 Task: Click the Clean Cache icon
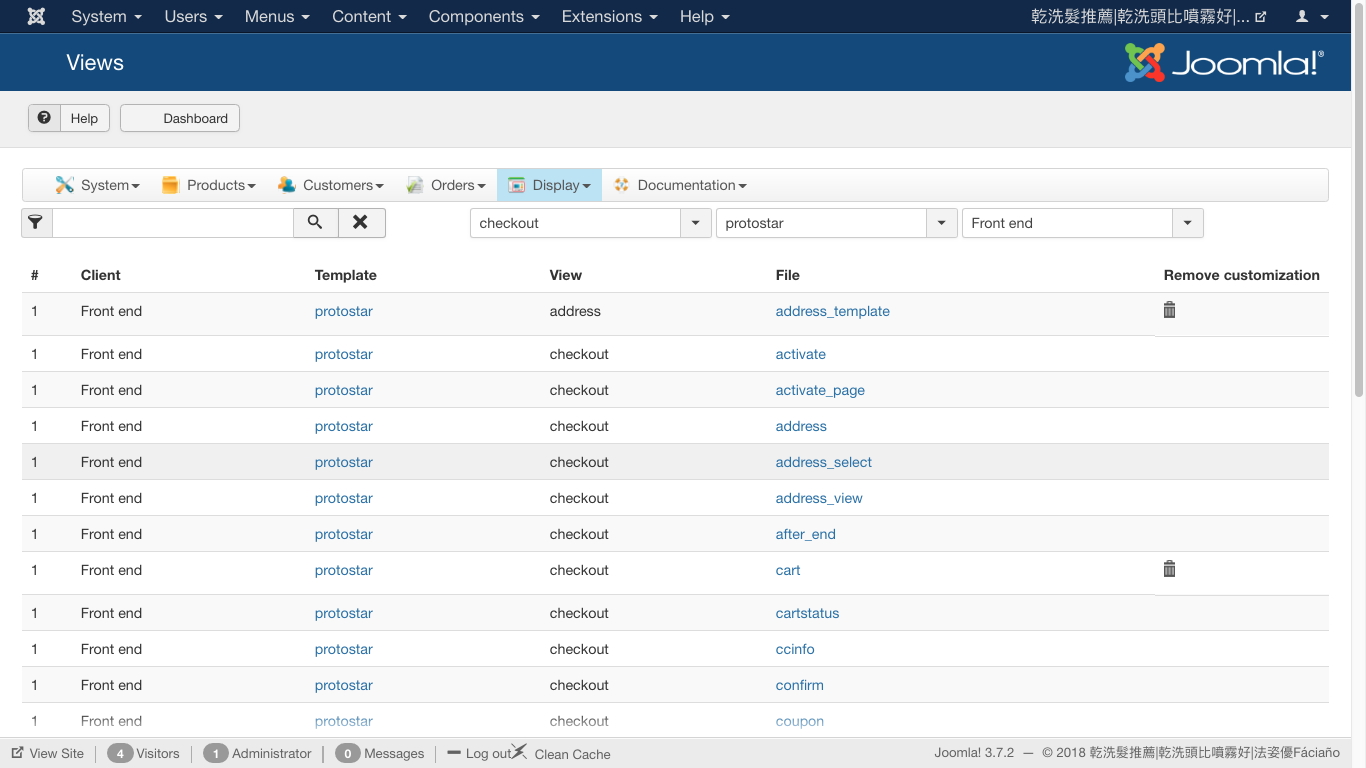(x=519, y=751)
